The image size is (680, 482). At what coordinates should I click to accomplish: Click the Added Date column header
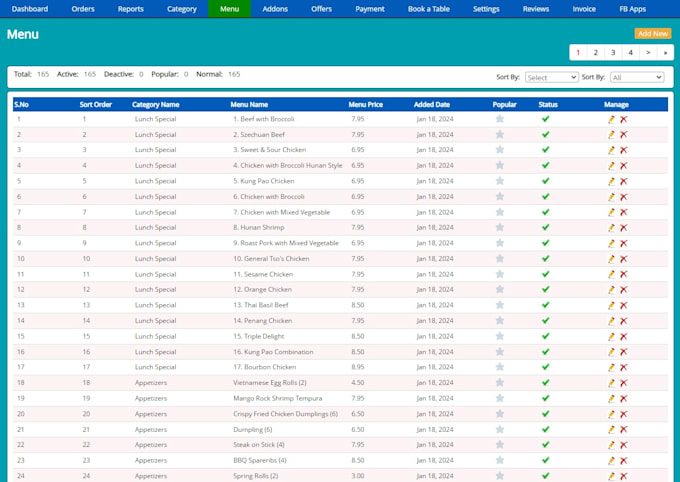coord(432,105)
